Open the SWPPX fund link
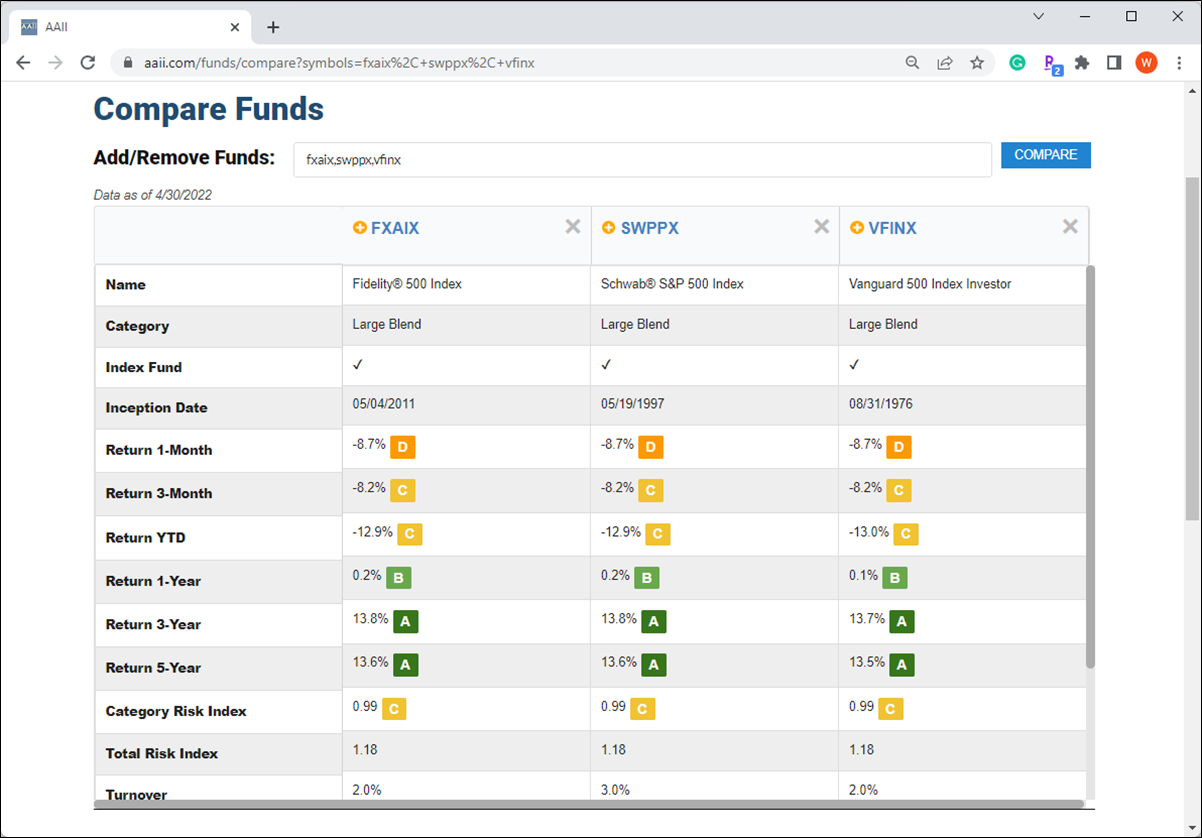 pos(649,228)
